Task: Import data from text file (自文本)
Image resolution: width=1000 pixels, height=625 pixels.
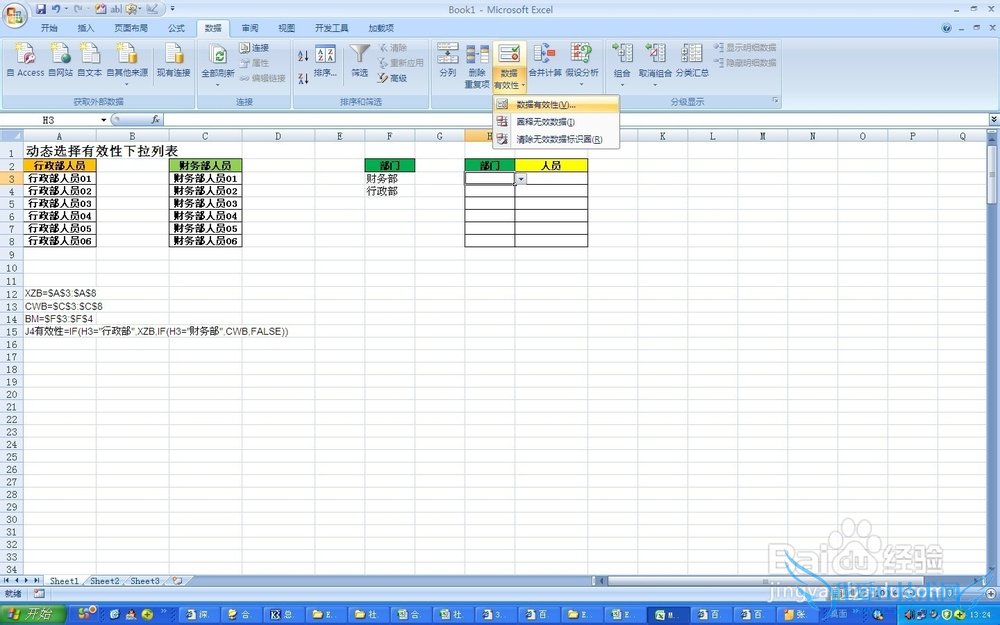Action: [89, 61]
